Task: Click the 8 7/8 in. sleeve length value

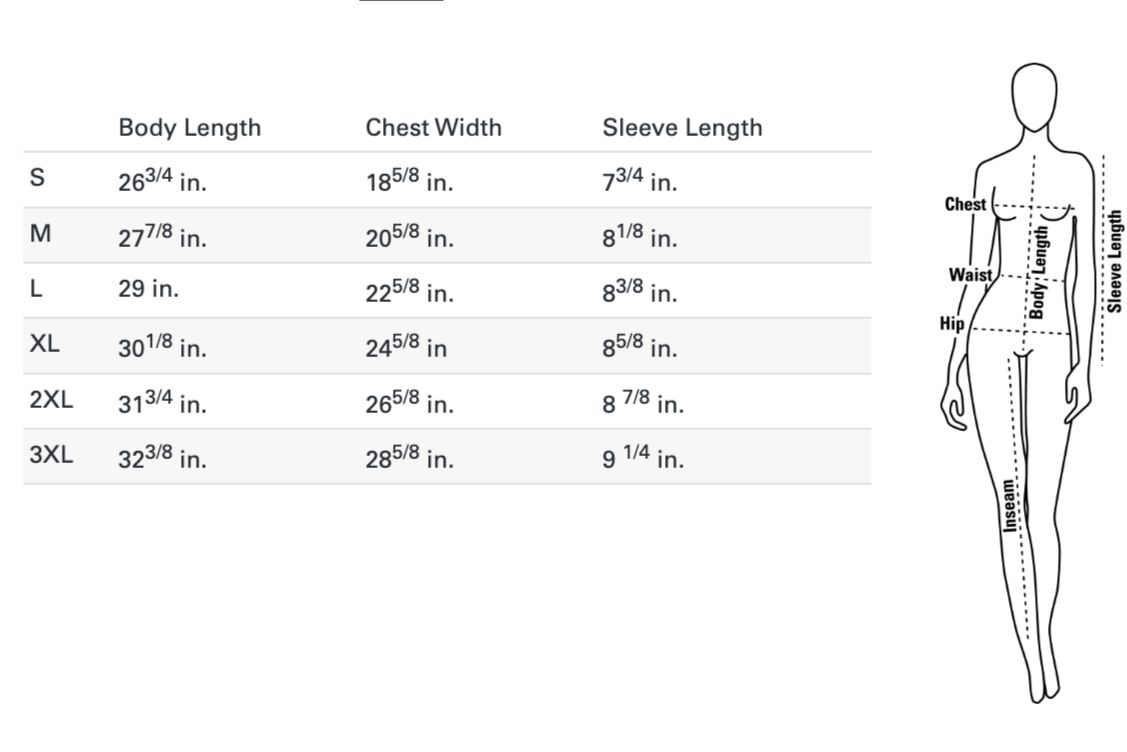Action: [x=643, y=402]
